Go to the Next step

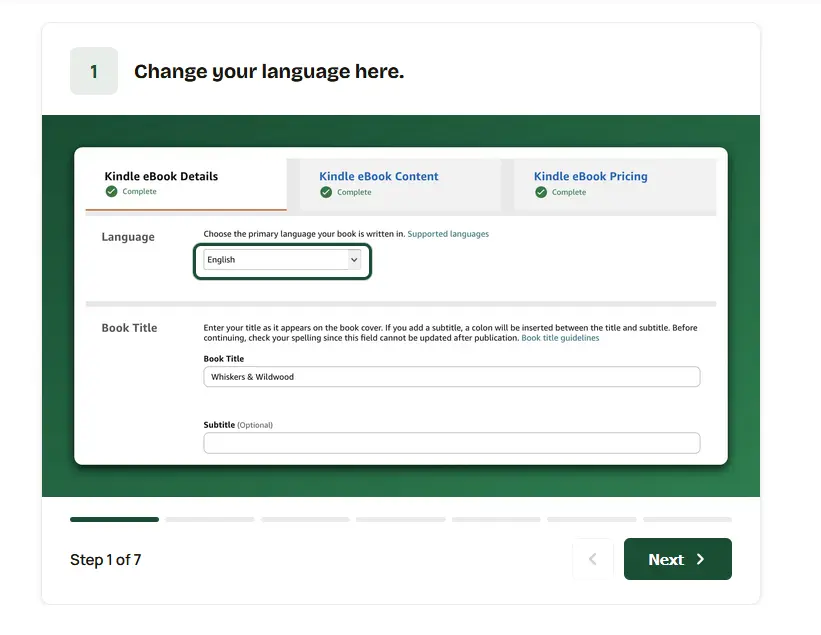click(x=678, y=559)
